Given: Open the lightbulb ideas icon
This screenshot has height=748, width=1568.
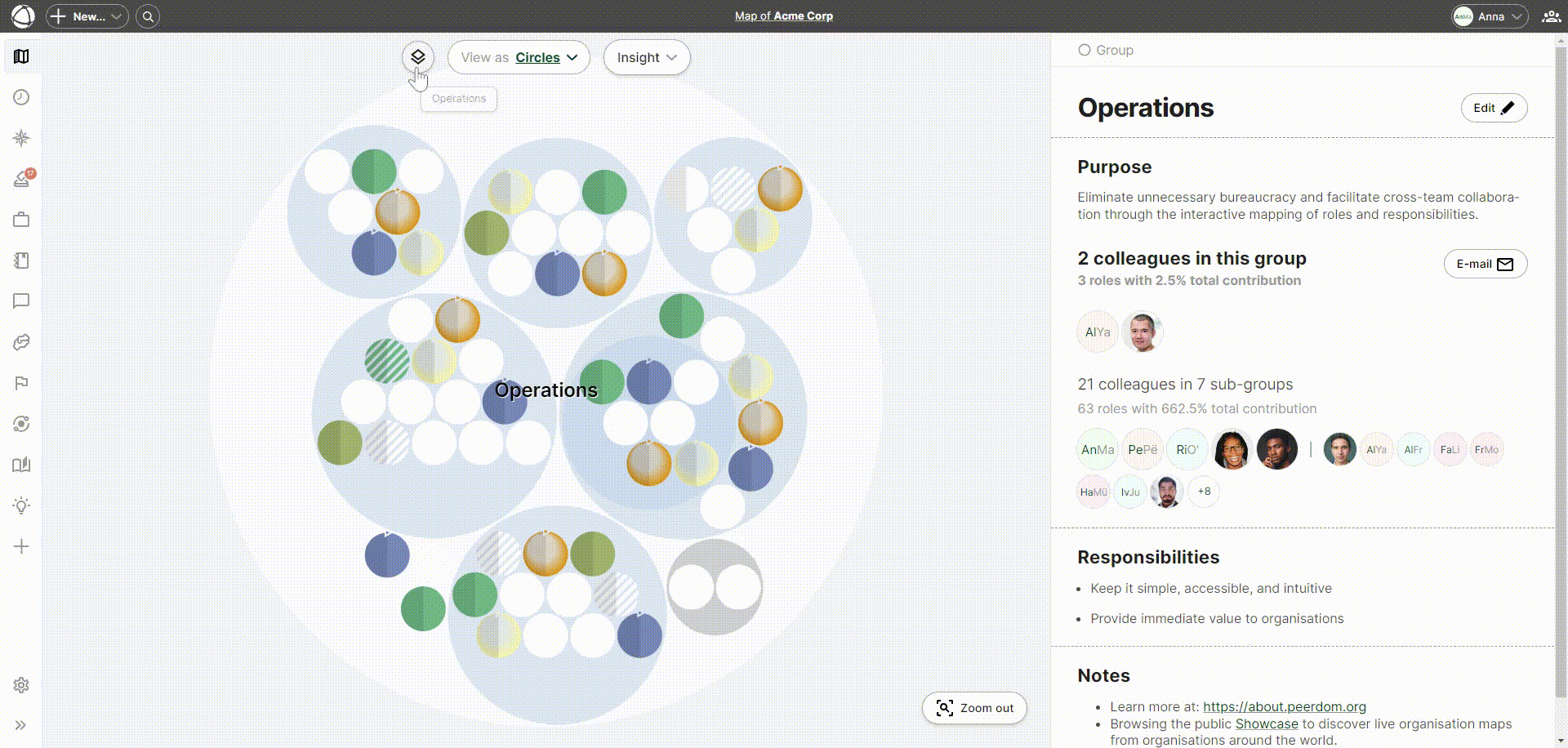Looking at the screenshot, I should (21, 505).
